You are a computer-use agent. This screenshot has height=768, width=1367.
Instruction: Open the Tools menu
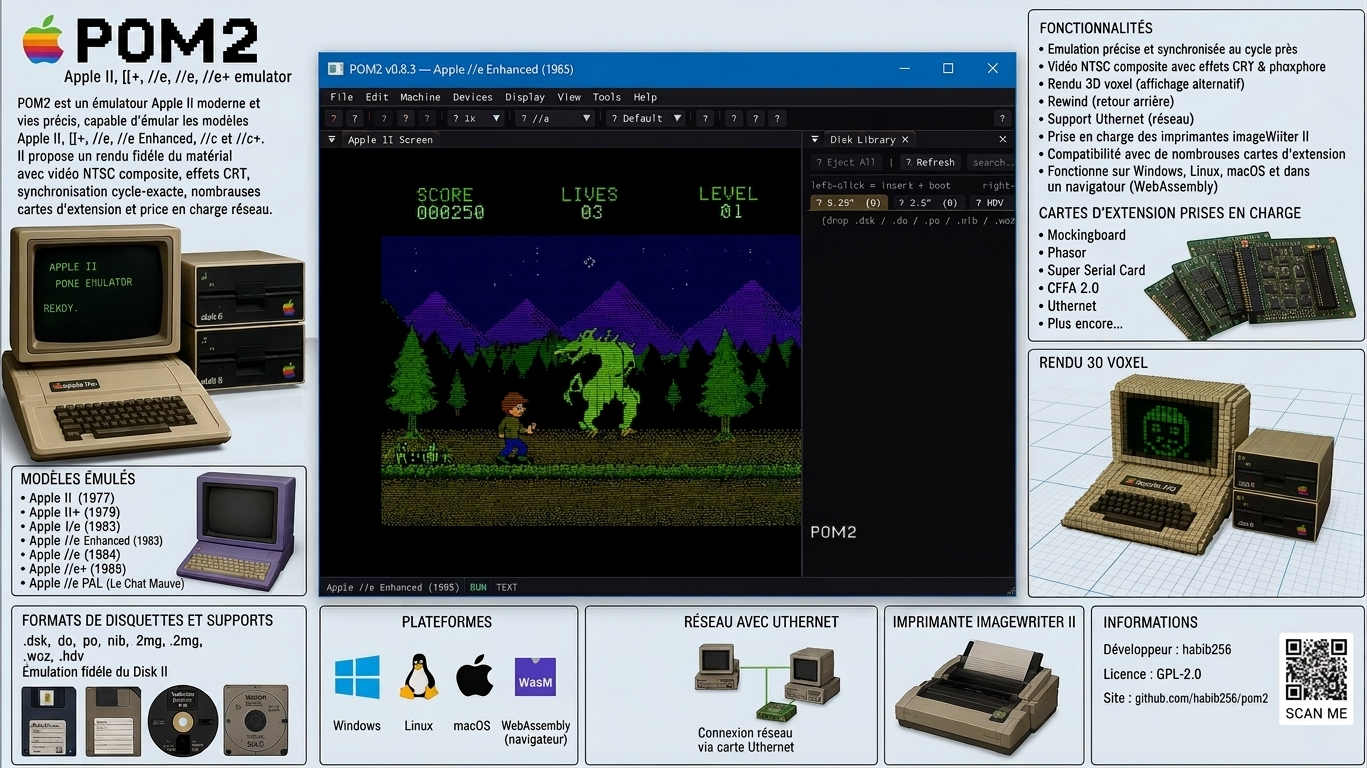[x=607, y=97]
